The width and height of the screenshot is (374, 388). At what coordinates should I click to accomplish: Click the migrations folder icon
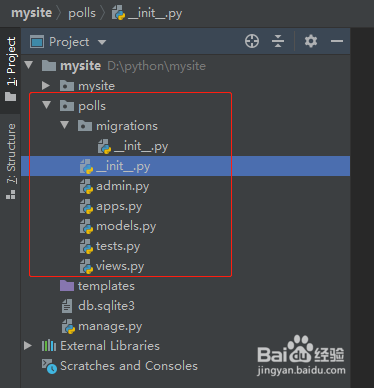tap(85, 126)
